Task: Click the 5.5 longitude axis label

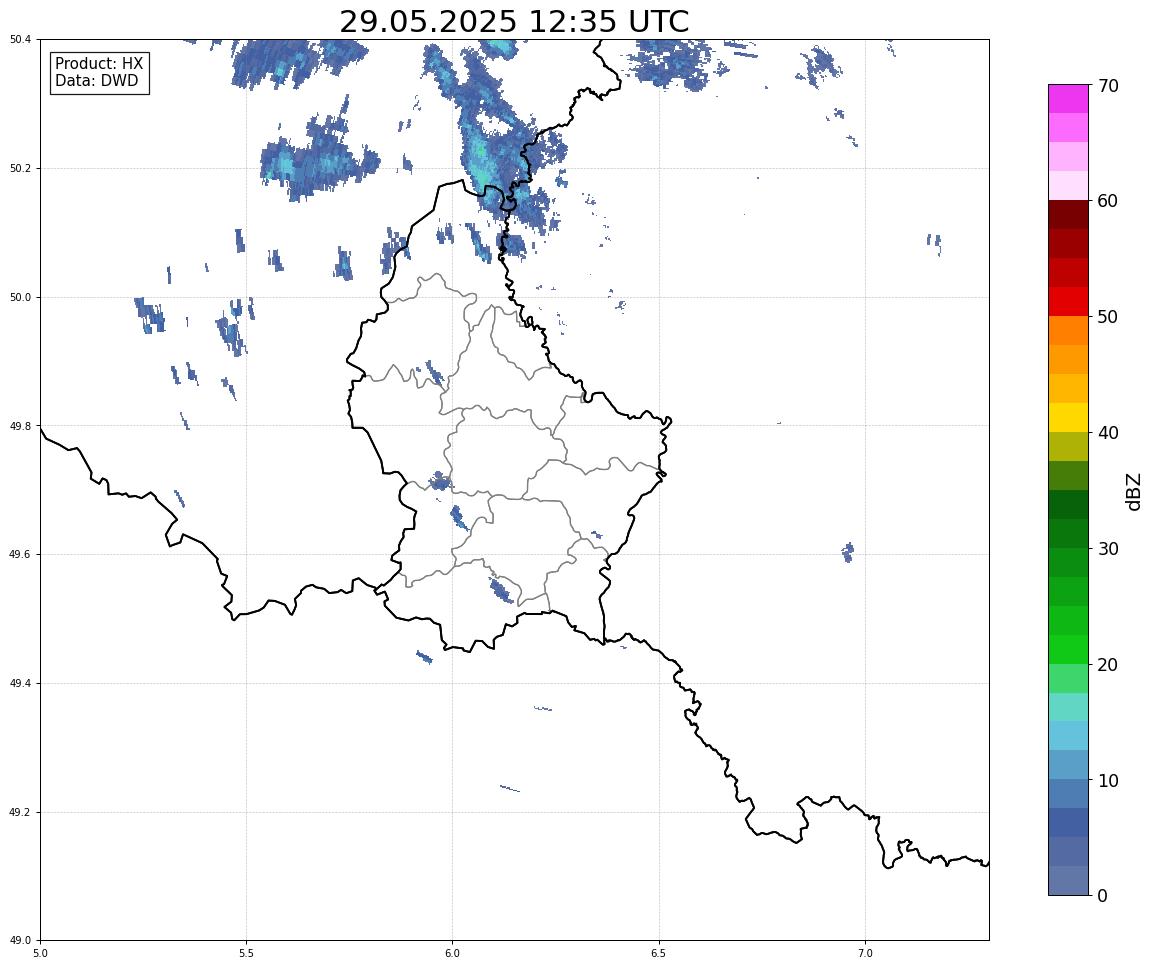Action: (246, 953)
